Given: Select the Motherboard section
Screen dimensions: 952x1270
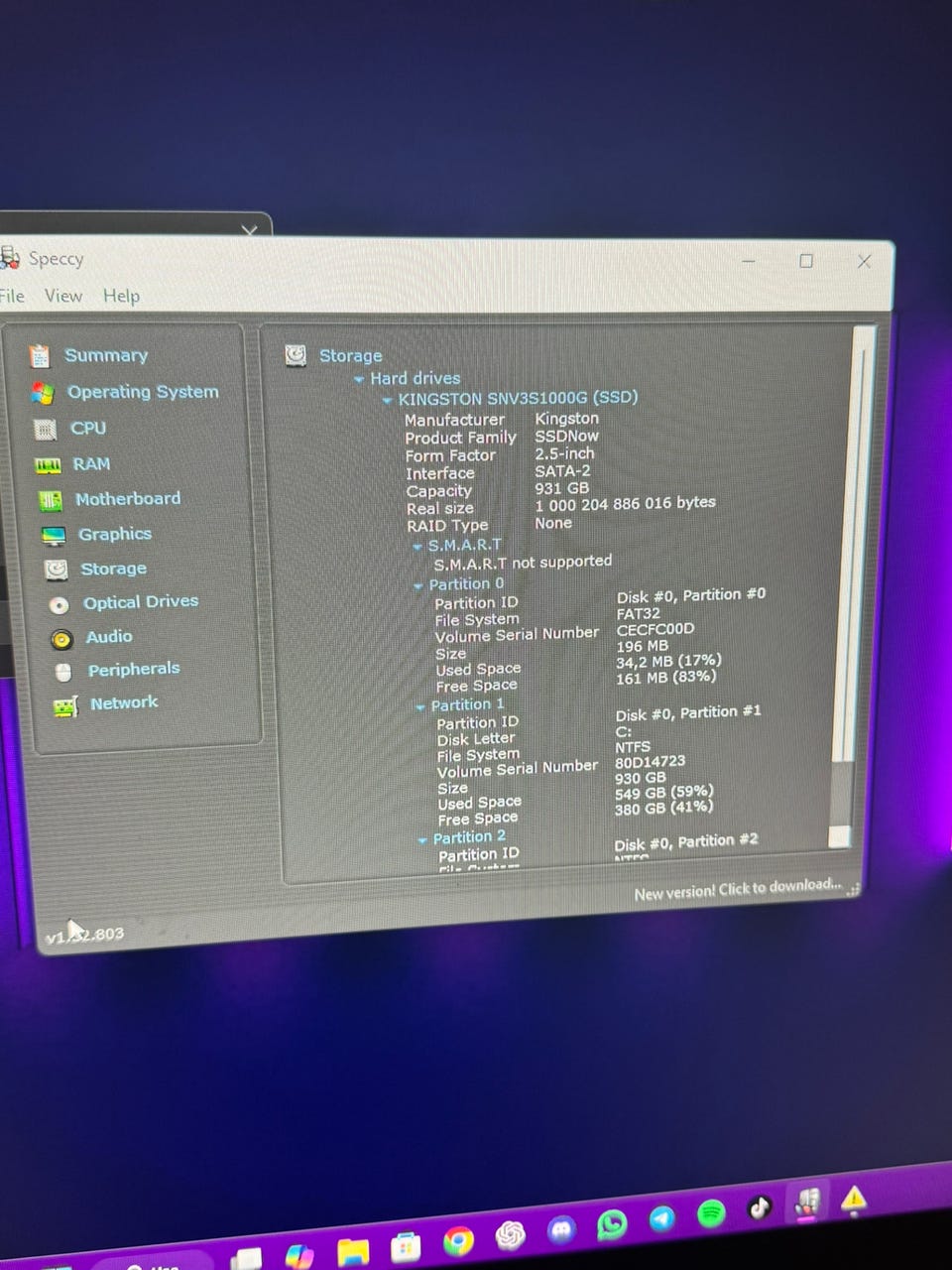Looking at the screenshot, I should click(128, 499).
